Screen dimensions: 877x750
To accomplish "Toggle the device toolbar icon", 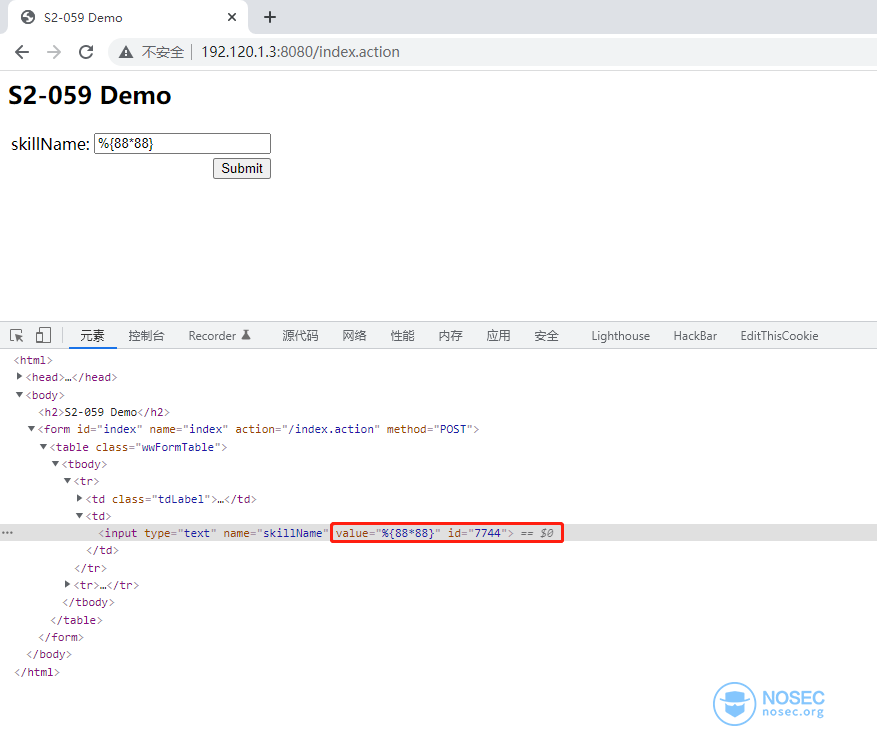I will pyautogui.click(x=43, y=336).
